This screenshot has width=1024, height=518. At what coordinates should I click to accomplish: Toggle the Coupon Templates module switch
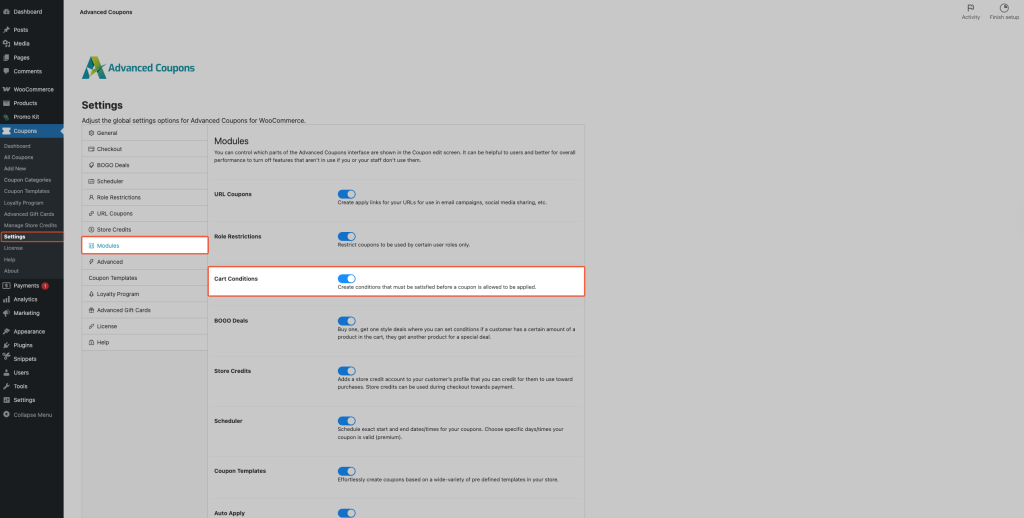click(x=347, y=471)
